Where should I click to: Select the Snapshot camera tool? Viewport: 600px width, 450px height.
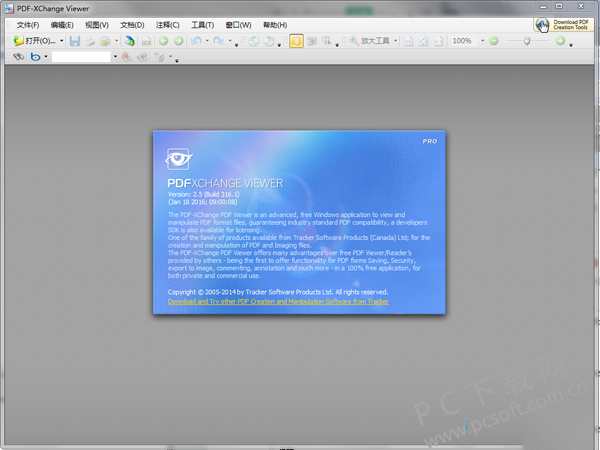click(312, 41)
